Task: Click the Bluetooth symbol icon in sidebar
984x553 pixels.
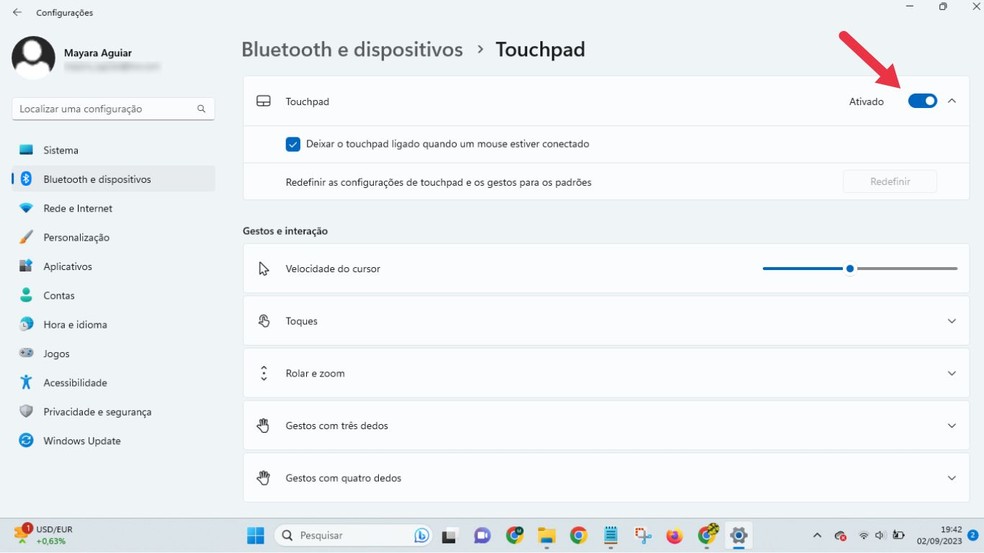Action: pyautogui.click(x=26, y=179)
